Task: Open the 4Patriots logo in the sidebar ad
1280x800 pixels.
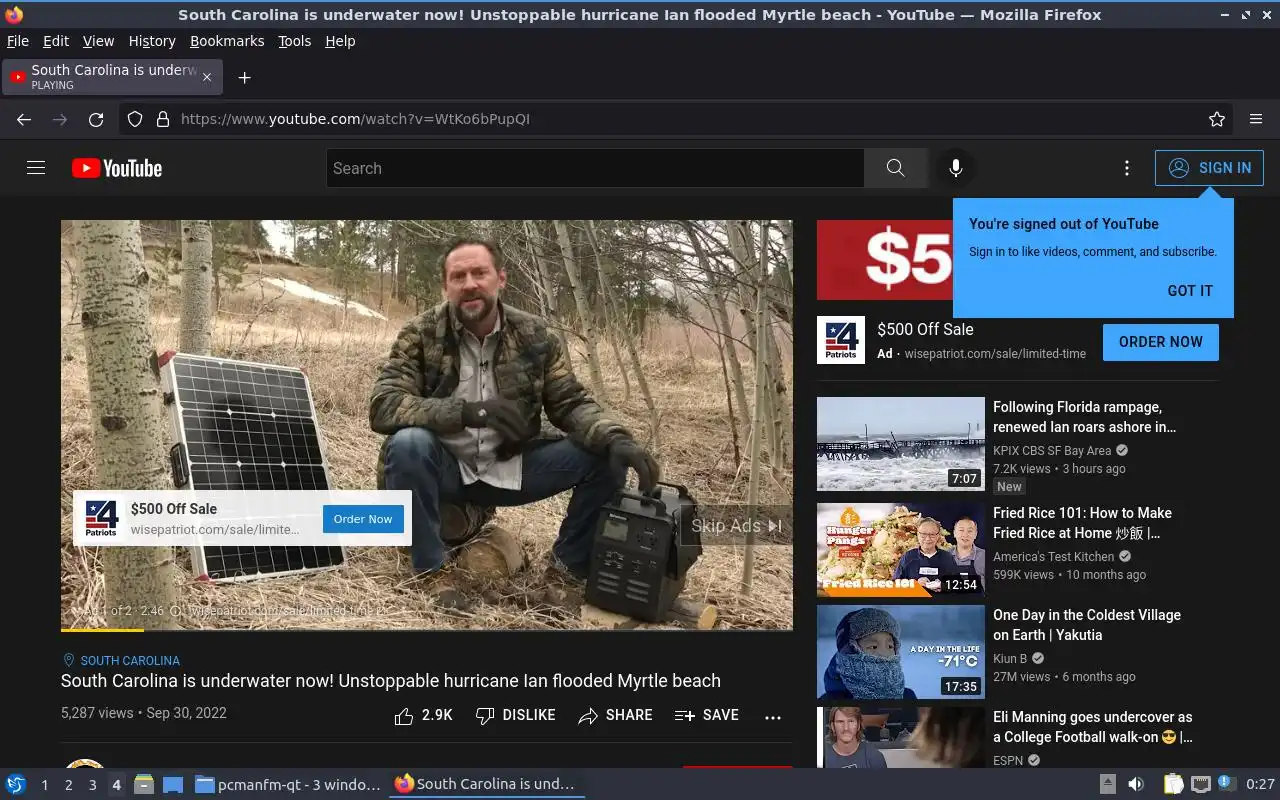Action: [x=841, y=340]
